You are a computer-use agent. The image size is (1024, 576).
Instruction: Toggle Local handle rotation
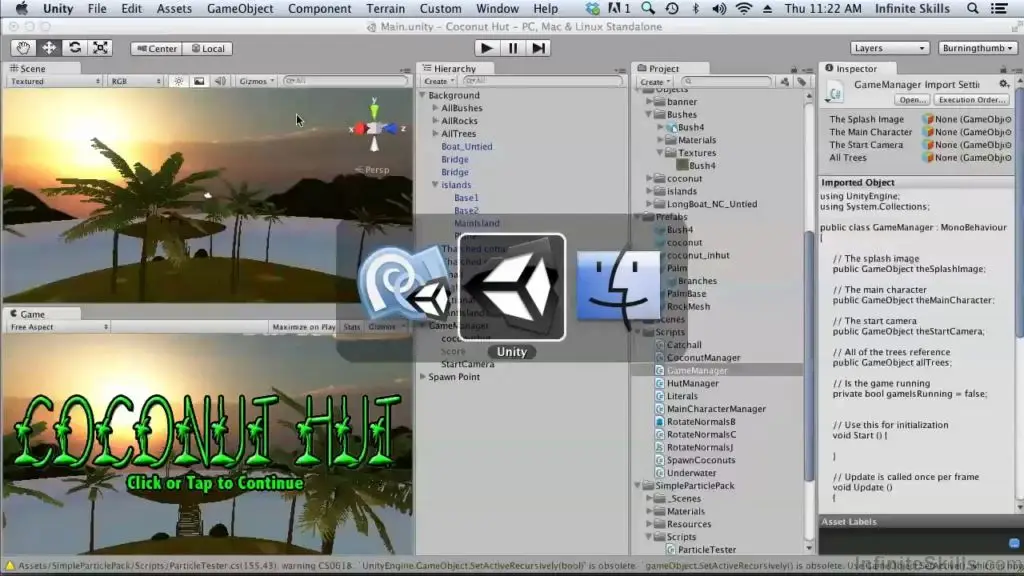point(208,48)
